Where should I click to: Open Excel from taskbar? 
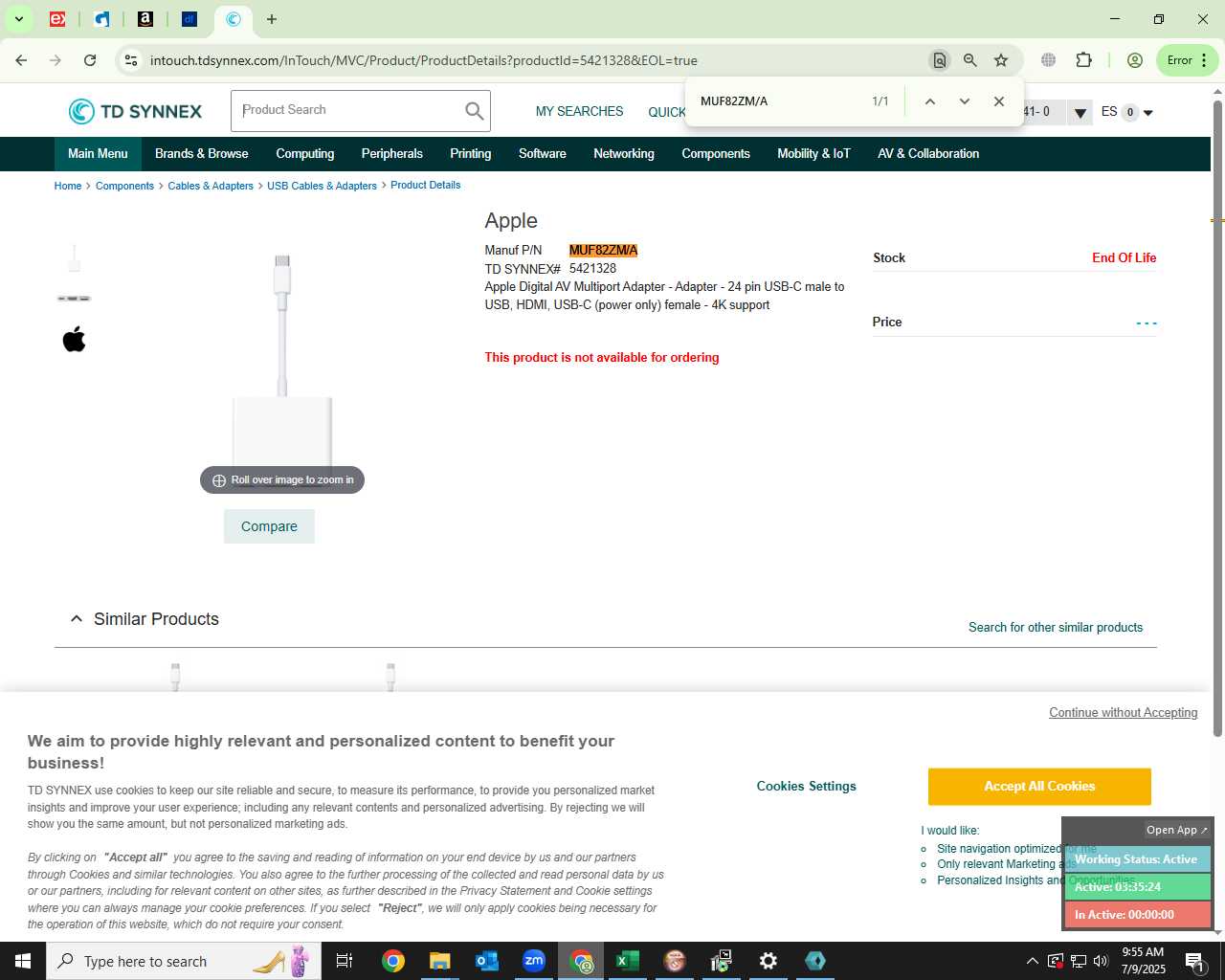tap(627, 961)
